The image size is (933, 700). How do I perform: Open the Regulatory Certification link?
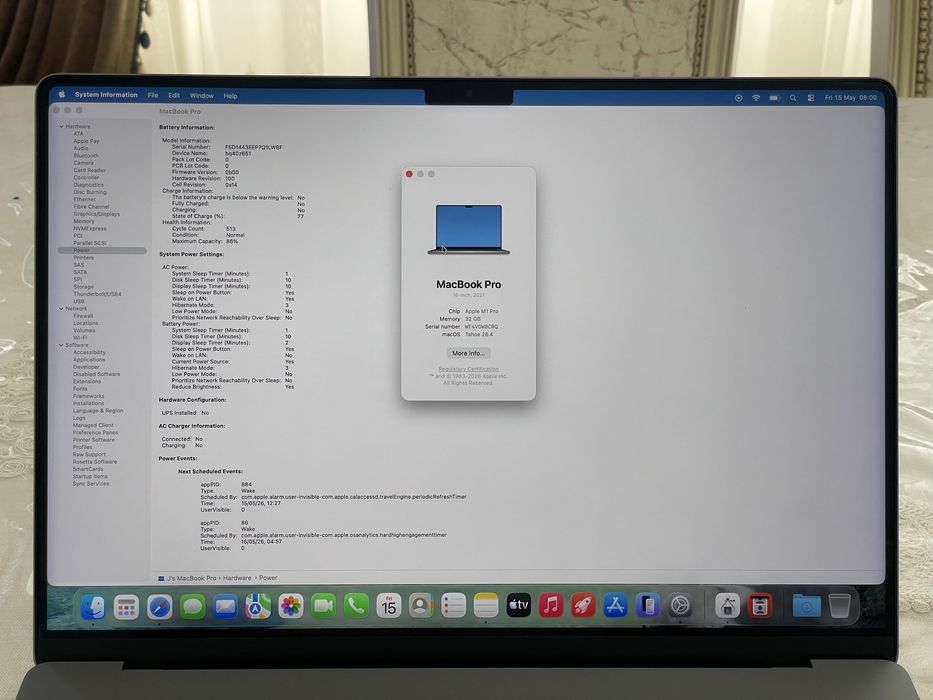pyautogui.click(x=468, y=369)
